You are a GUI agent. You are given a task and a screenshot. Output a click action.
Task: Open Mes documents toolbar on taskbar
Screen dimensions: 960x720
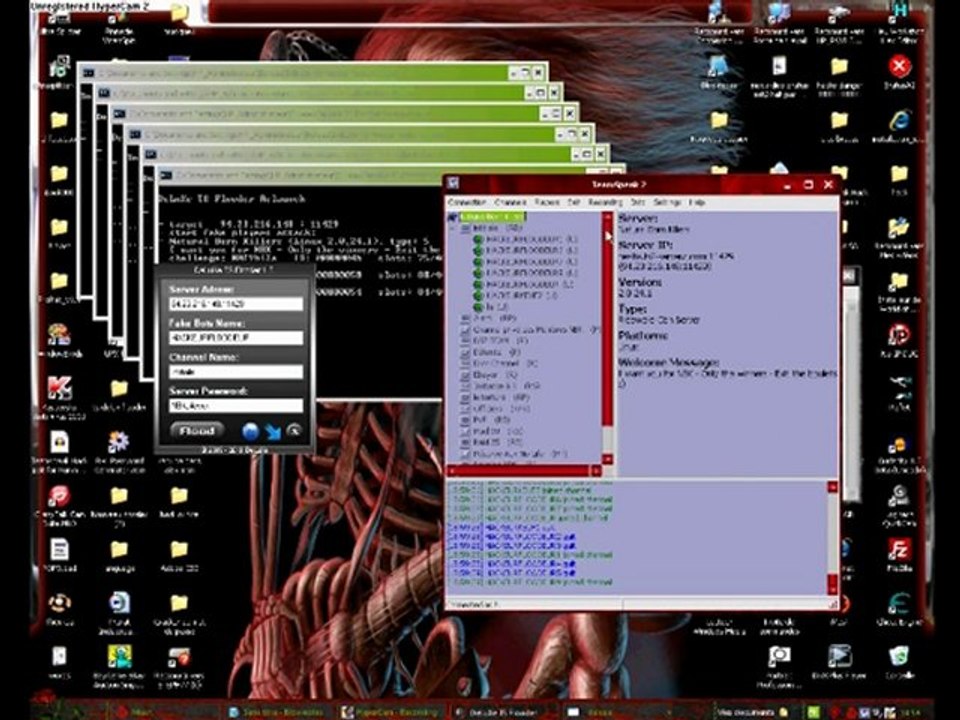click(746, 712)
